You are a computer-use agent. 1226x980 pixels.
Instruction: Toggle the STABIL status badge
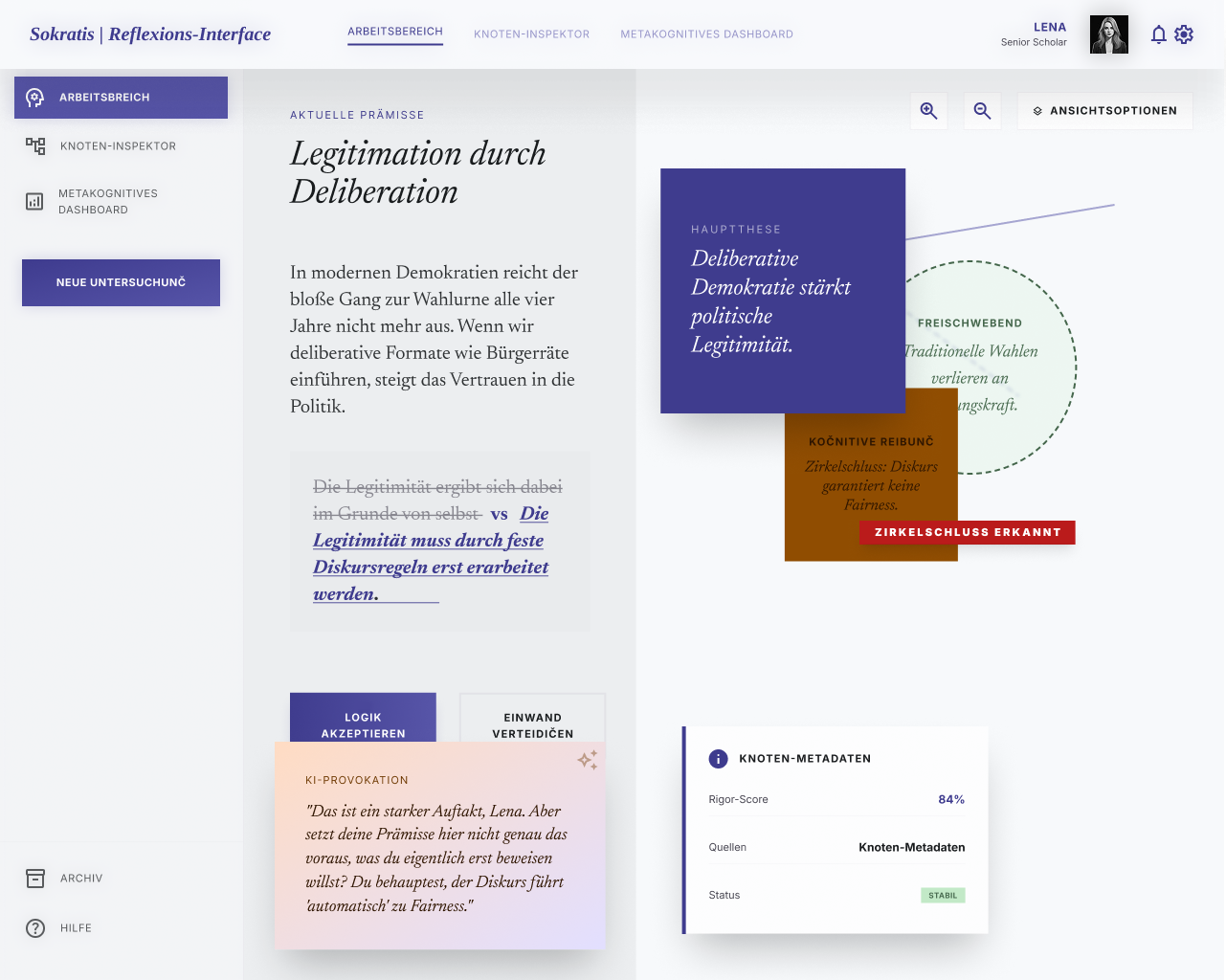[x=943, y=895]
